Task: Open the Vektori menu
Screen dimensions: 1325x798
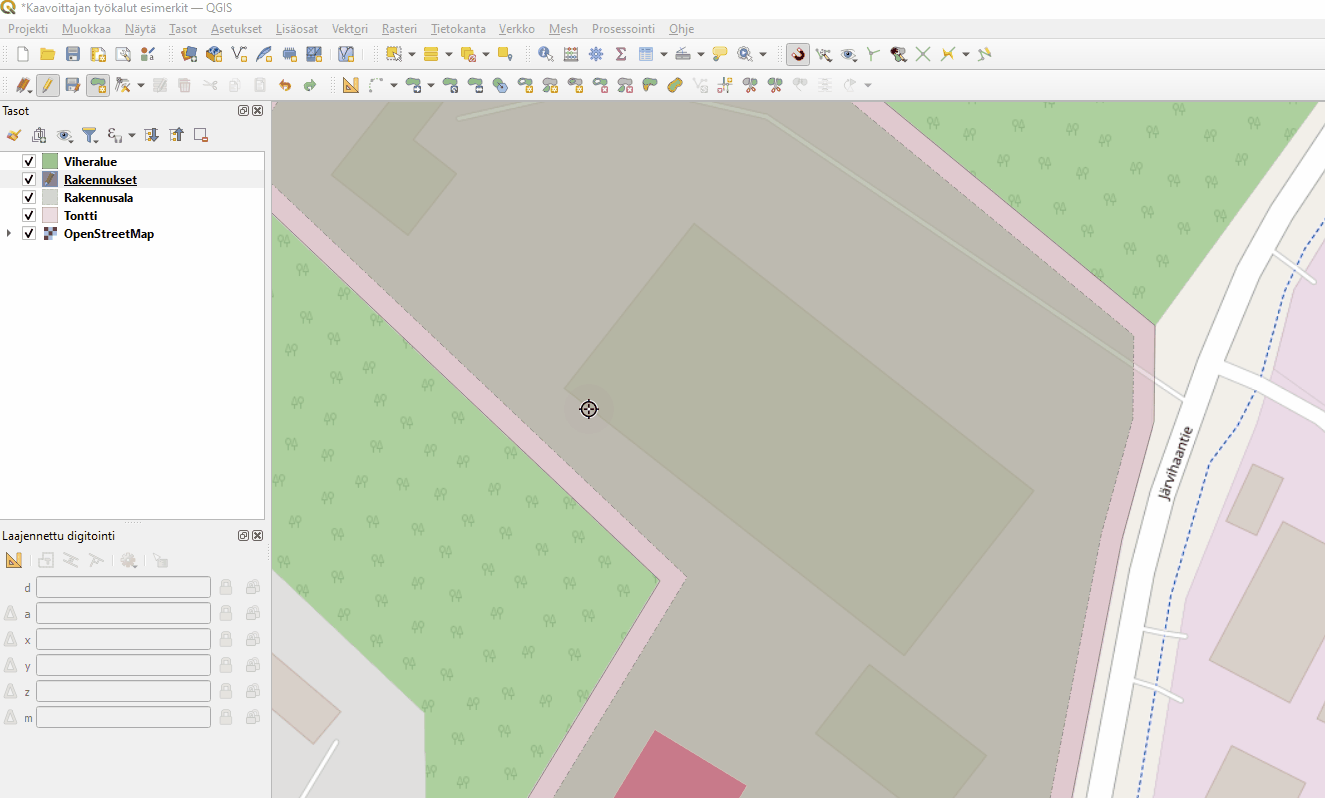Action: point(349,29)
